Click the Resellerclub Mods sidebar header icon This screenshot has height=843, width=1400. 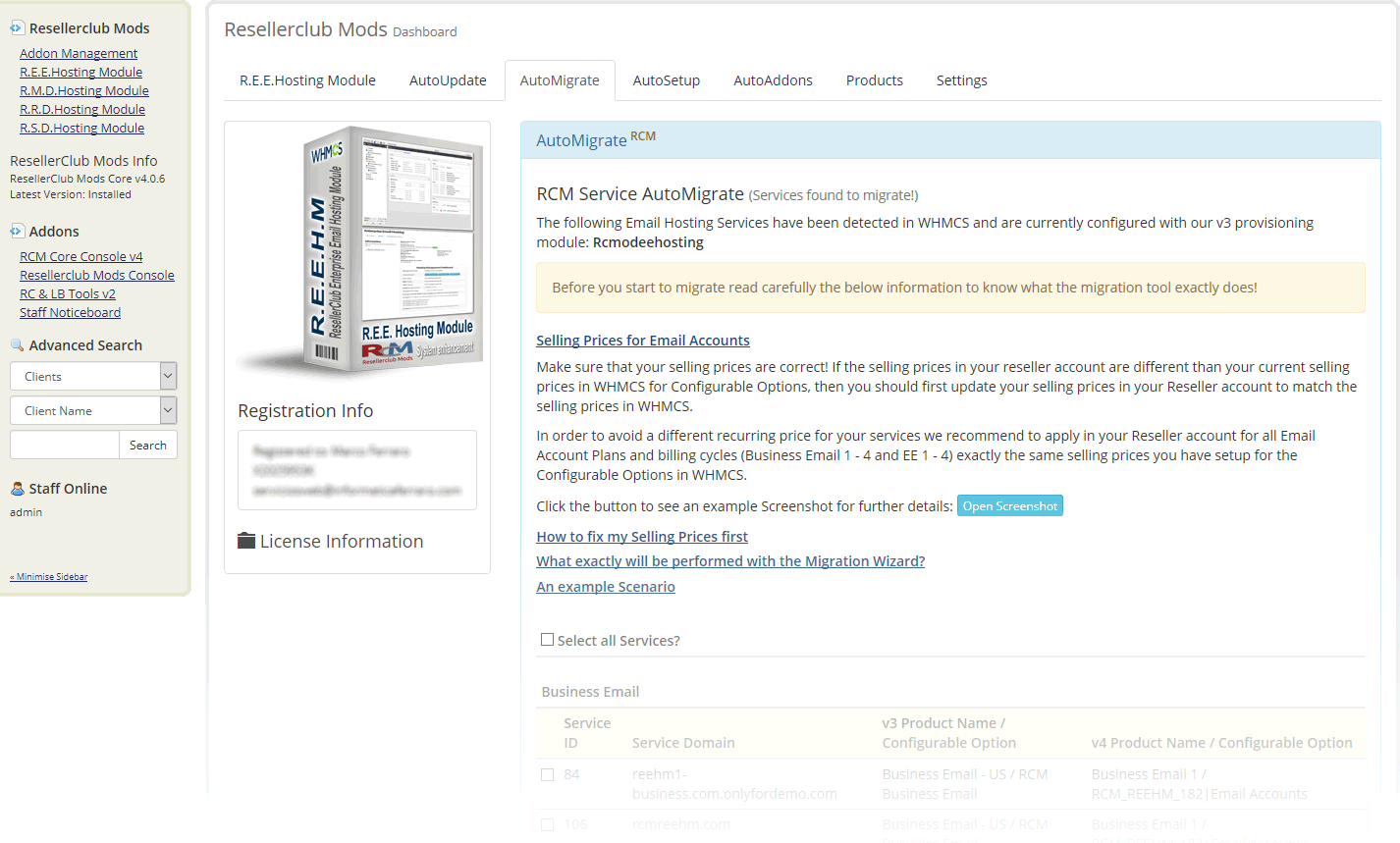(x=17, y=28)
